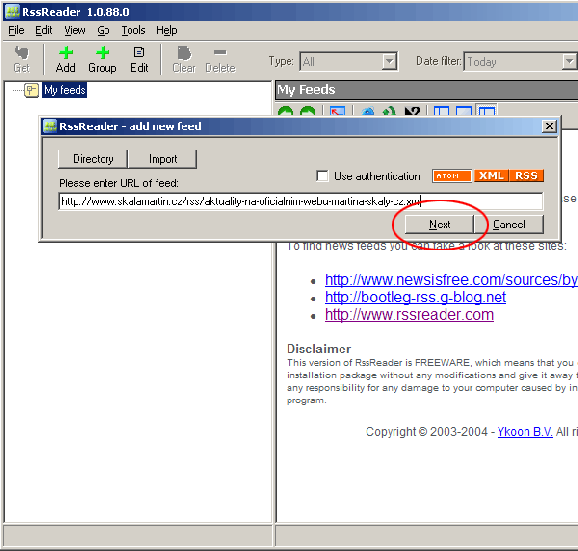Screen dimensions: 578x551
Task: Select the first blue pane layout icon
Action: (x=441, y=111)
